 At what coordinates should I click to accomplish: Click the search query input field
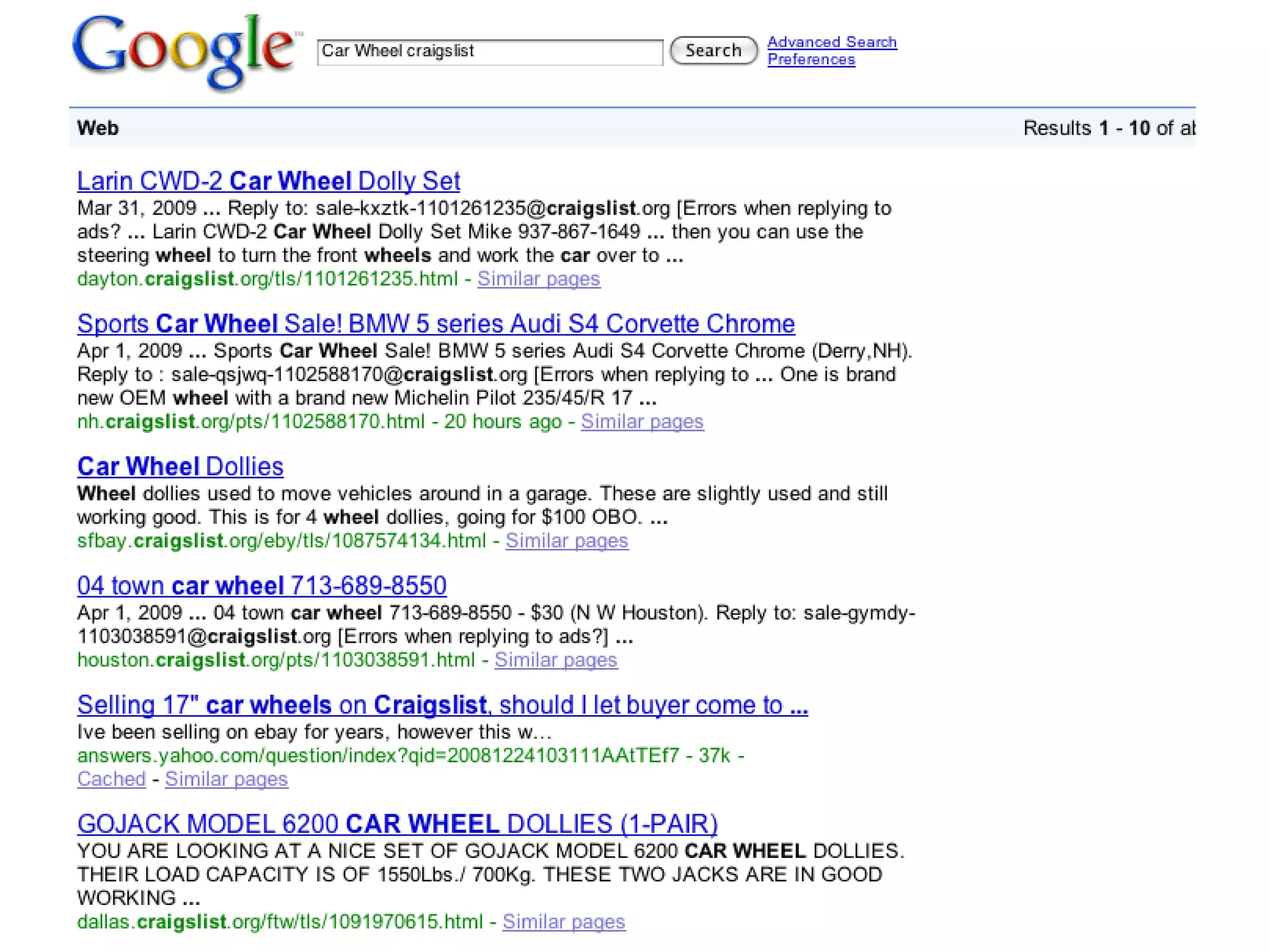coord(489,51)
